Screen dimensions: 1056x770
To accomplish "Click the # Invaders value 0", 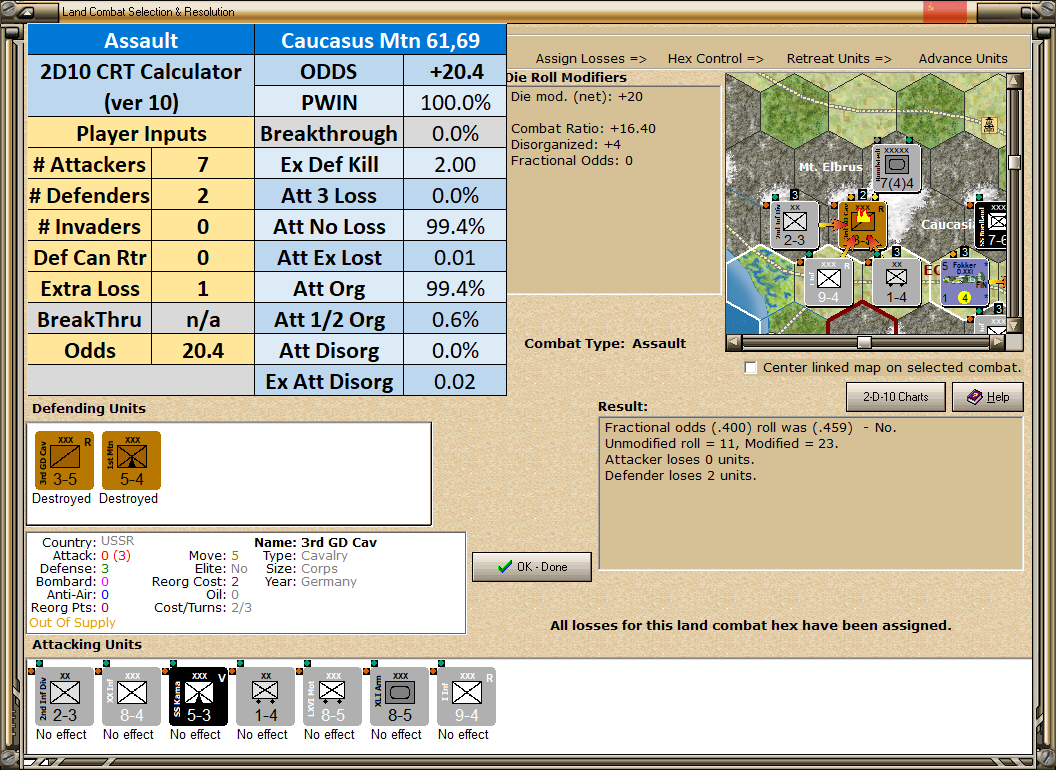I will (x=203, y=226).
